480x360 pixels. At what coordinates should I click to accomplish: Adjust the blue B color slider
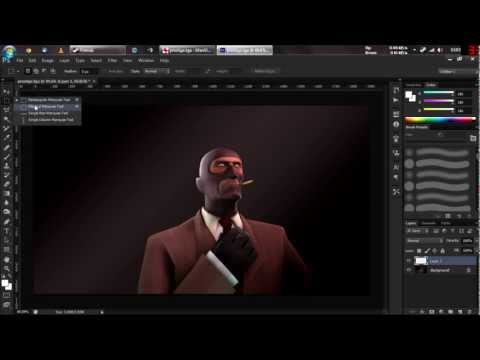(x=438, y=110)
